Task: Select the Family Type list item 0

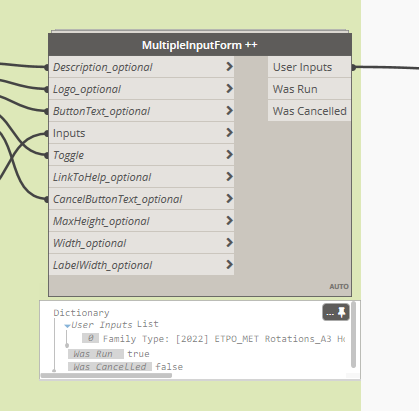Action: point(213,339)
